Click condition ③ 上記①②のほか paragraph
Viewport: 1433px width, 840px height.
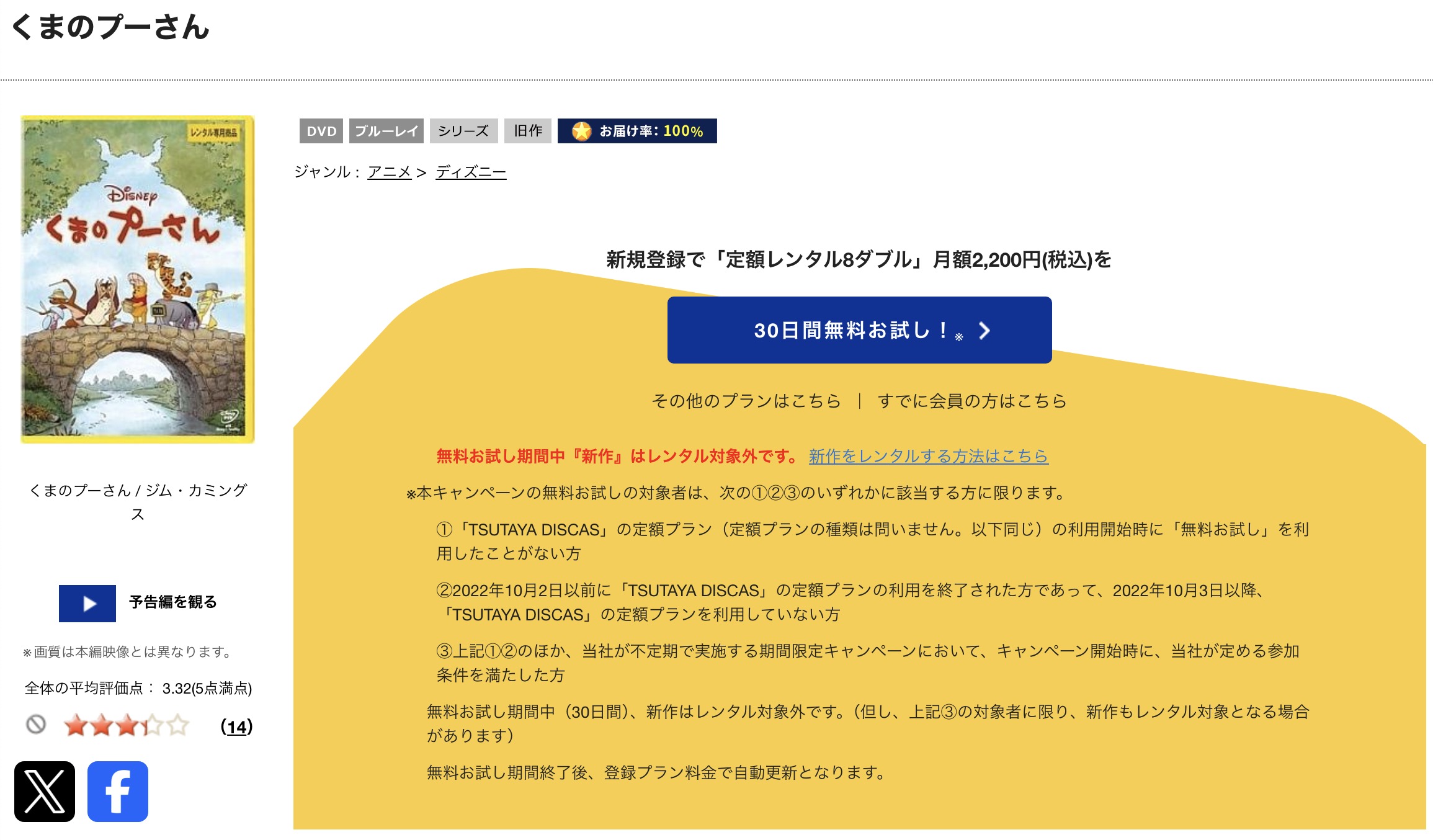pos(868,663)
